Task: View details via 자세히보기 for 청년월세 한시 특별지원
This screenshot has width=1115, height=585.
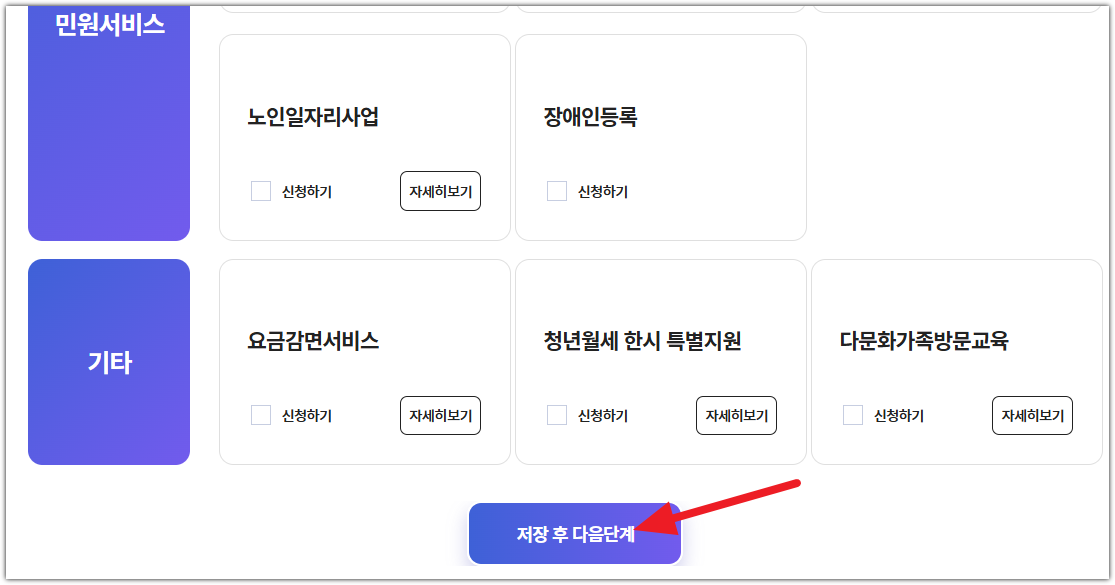Action: pos(736,415)
